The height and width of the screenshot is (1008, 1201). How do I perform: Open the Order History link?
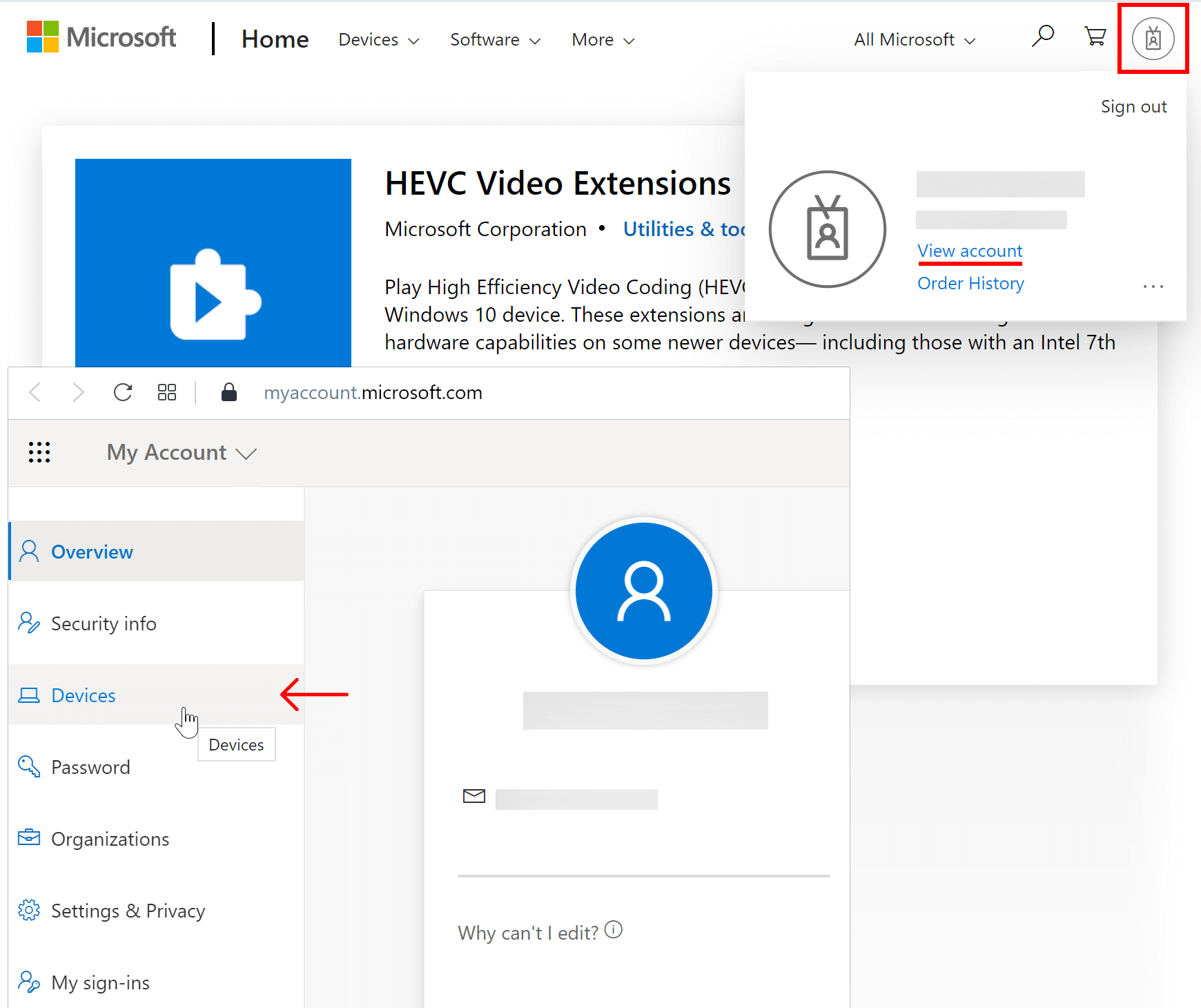pos(970,283)
